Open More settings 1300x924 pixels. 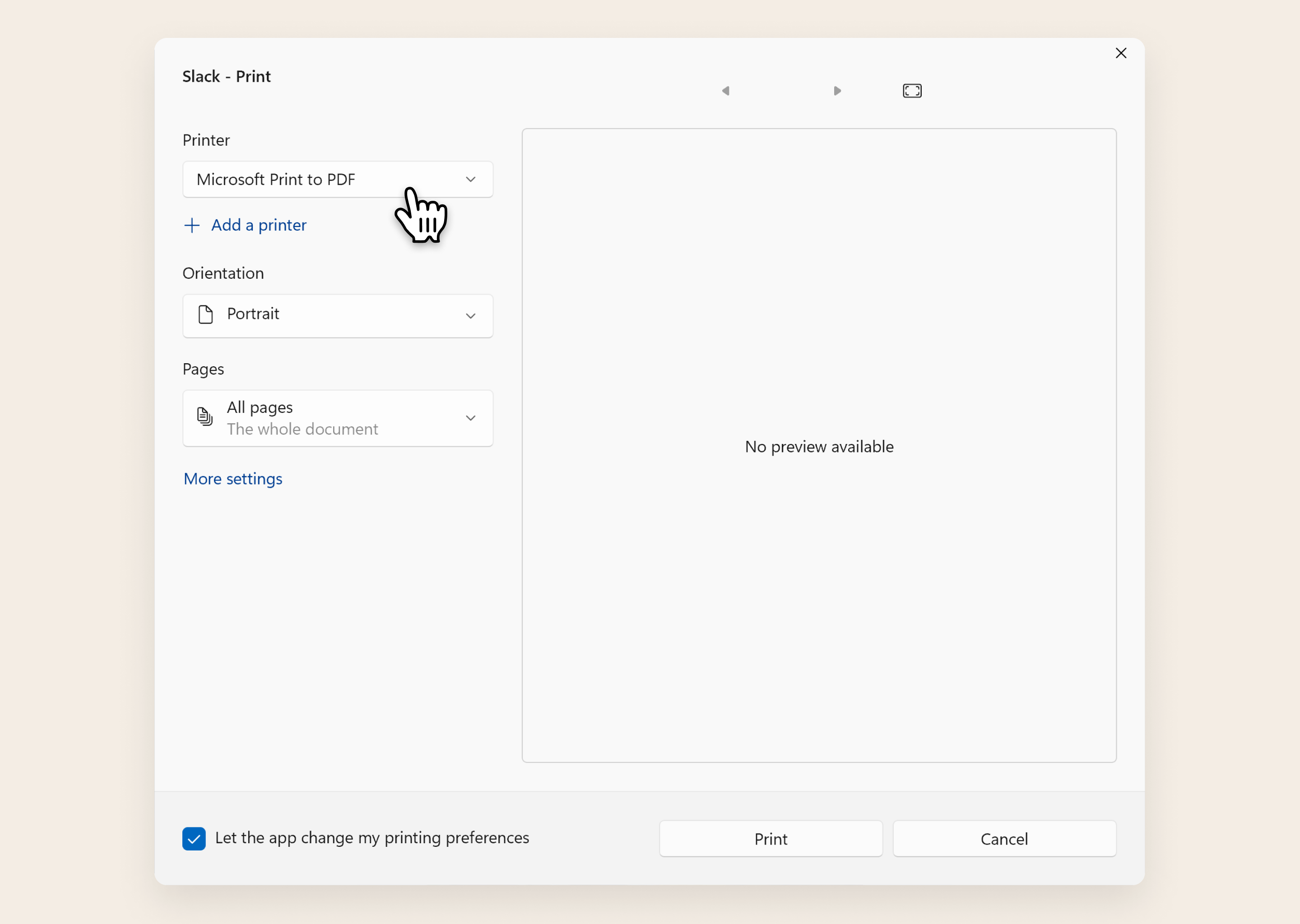[x=233, y=479]
